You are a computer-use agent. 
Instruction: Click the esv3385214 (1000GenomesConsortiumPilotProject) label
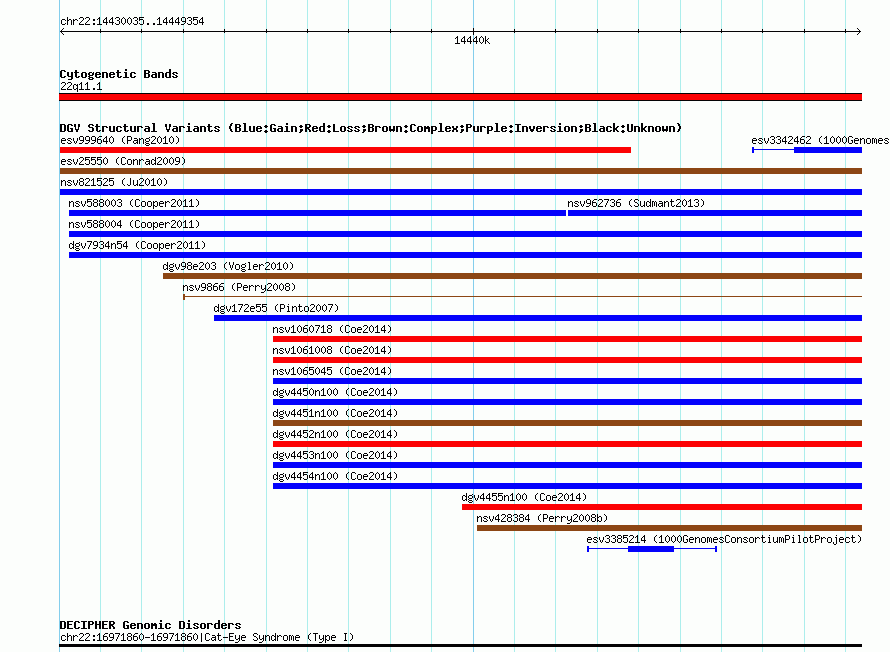click(x=724, y=539)
